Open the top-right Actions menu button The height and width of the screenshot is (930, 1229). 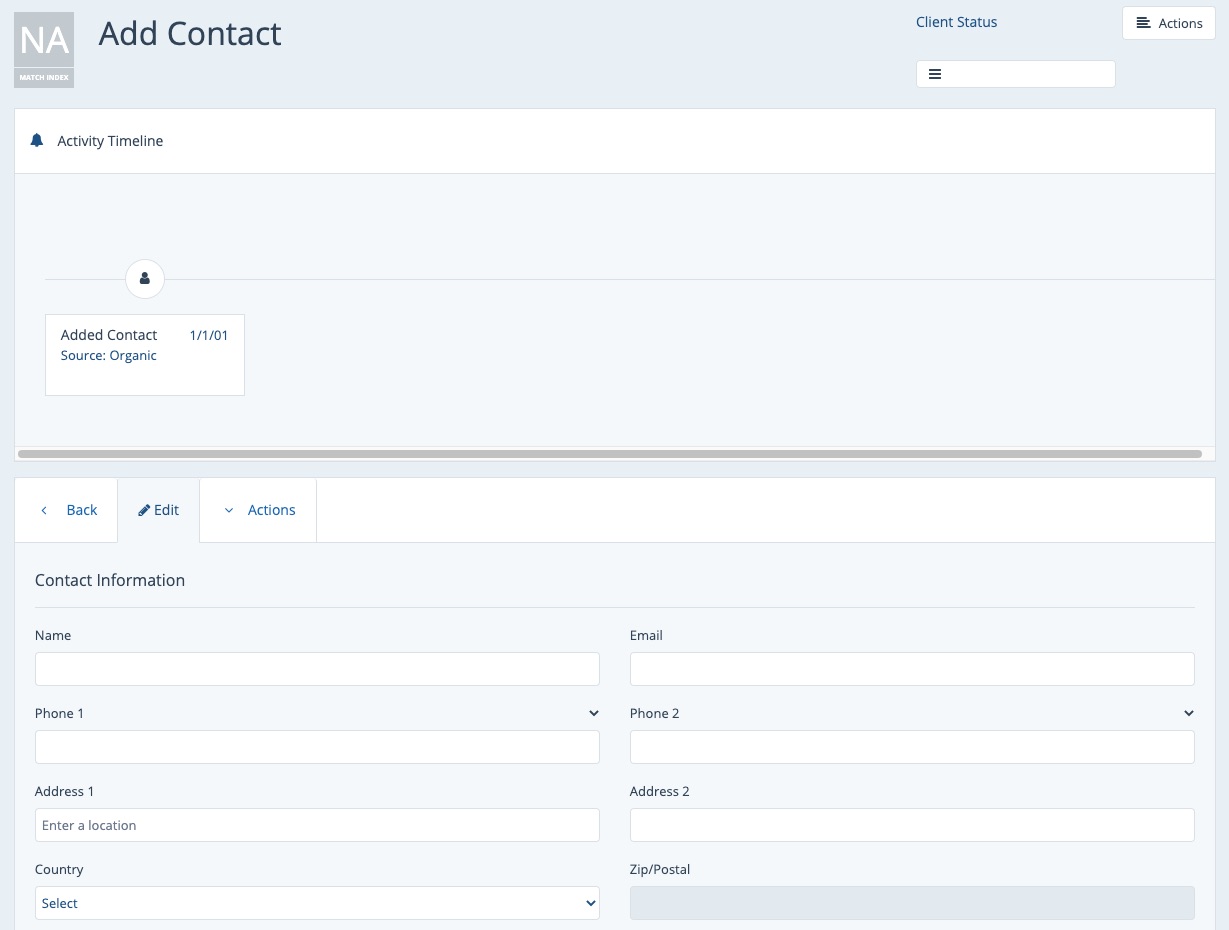[x=1168, y=23]
